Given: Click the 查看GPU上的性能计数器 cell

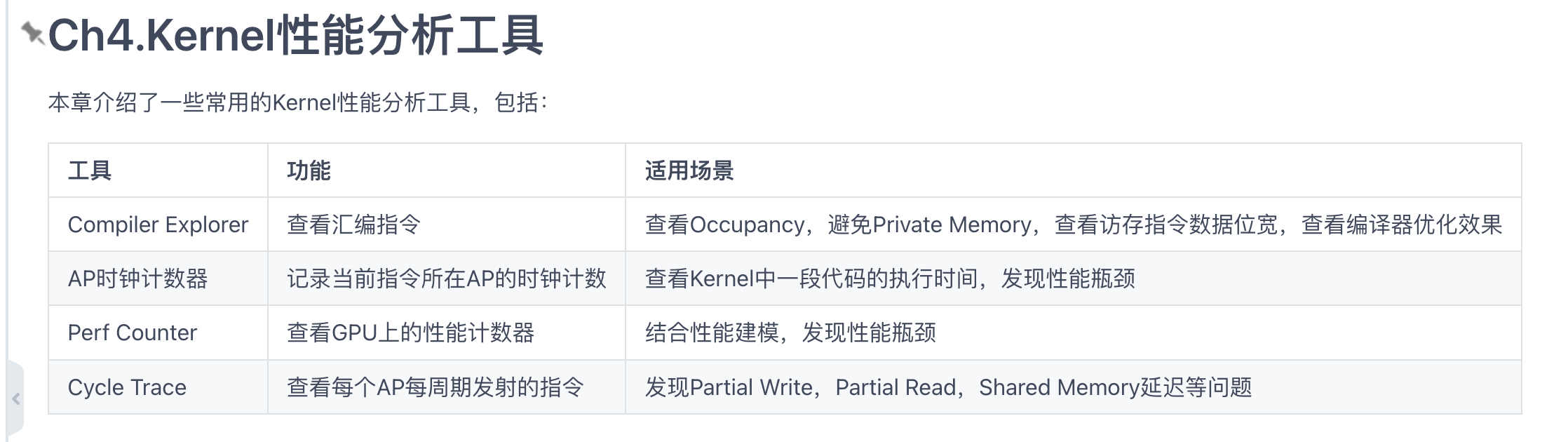Looking at the screenshot, I should (410, 333).
